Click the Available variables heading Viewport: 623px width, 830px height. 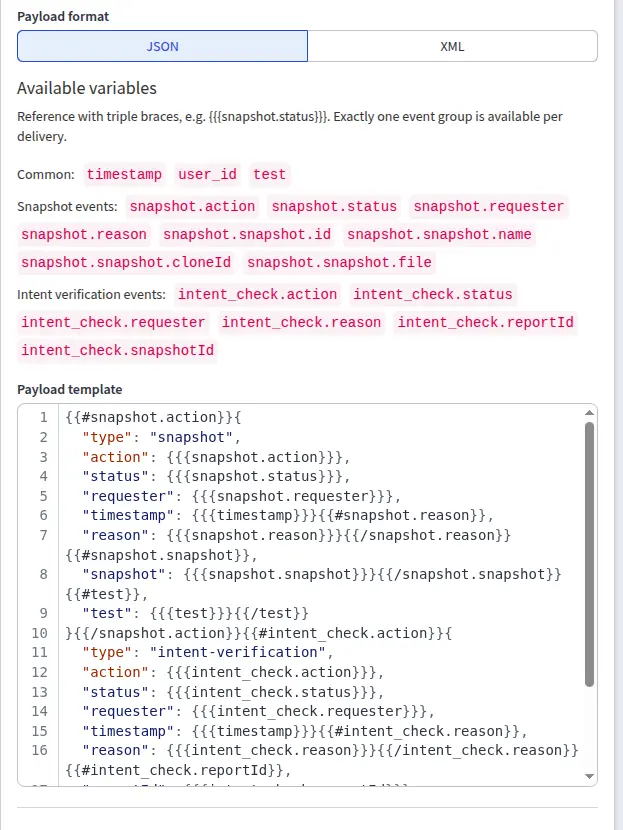pos(87,88)
